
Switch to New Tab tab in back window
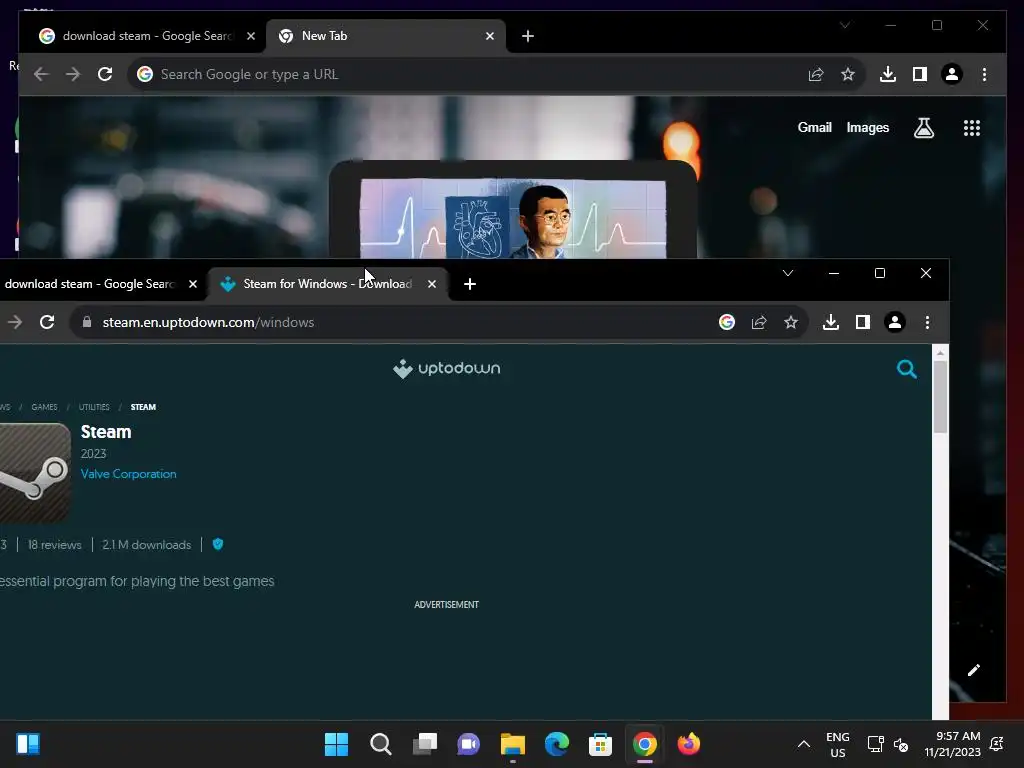pos(385,36)
